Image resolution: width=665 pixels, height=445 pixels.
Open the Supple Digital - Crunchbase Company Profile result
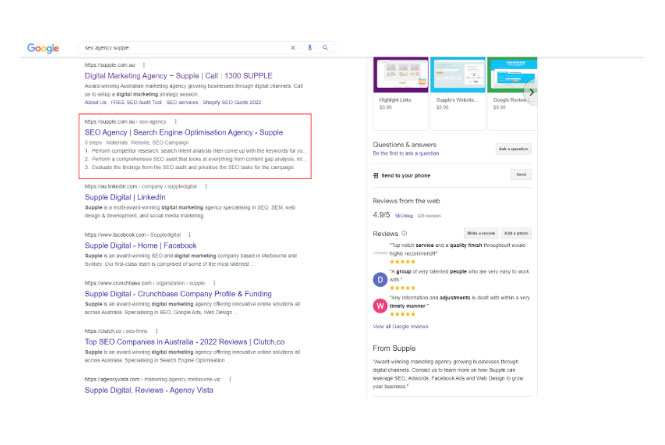(x=178, y=294)
